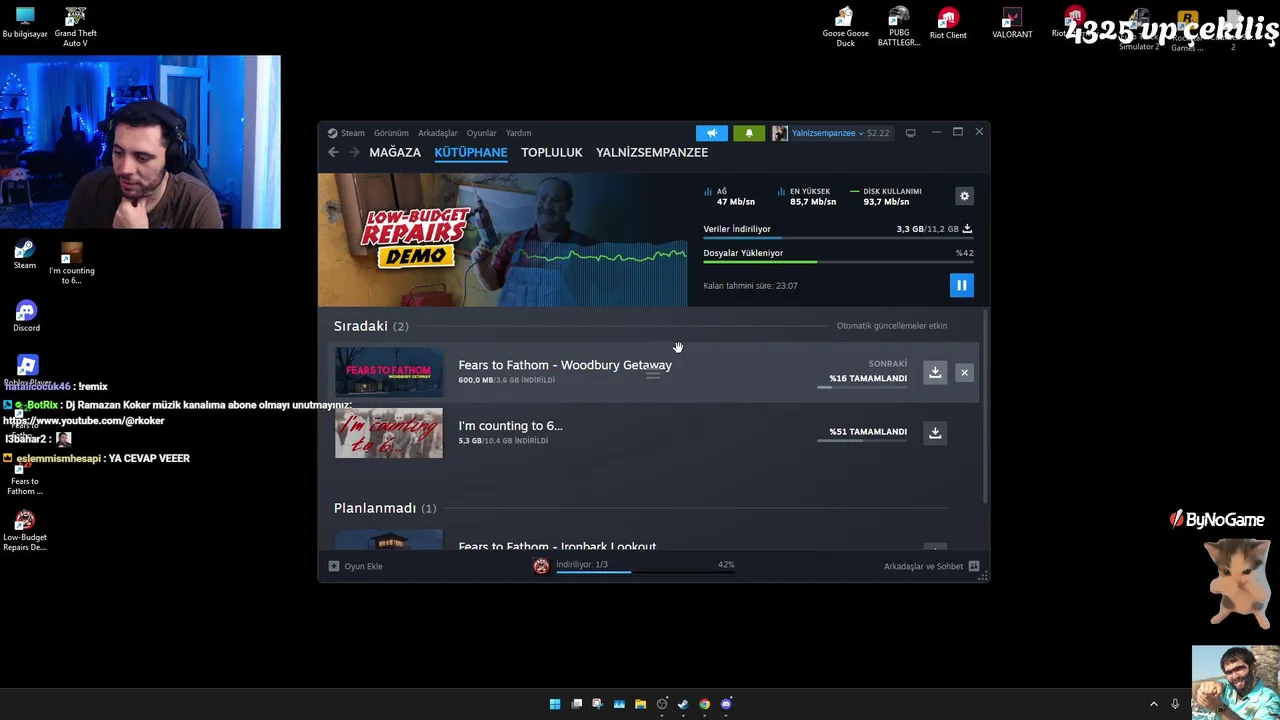
Task: Click the Veriler İndiriliyor progress bar
Action: (838, 238)
